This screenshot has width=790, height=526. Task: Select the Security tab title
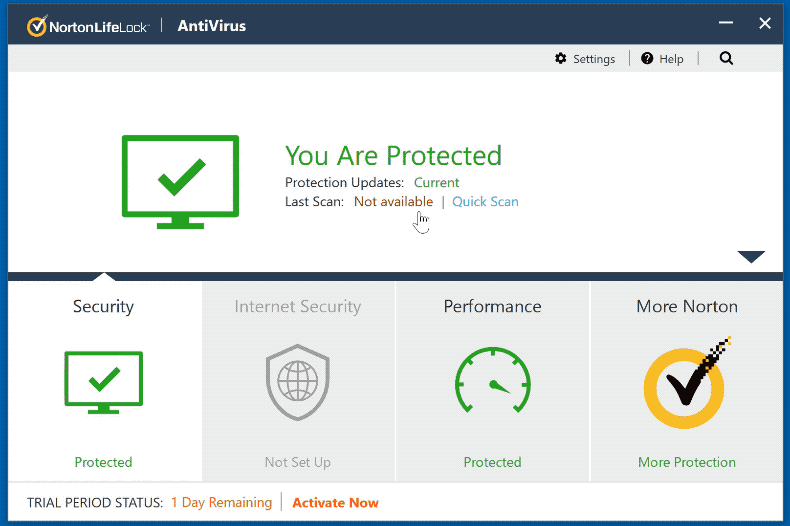[103, 306]
